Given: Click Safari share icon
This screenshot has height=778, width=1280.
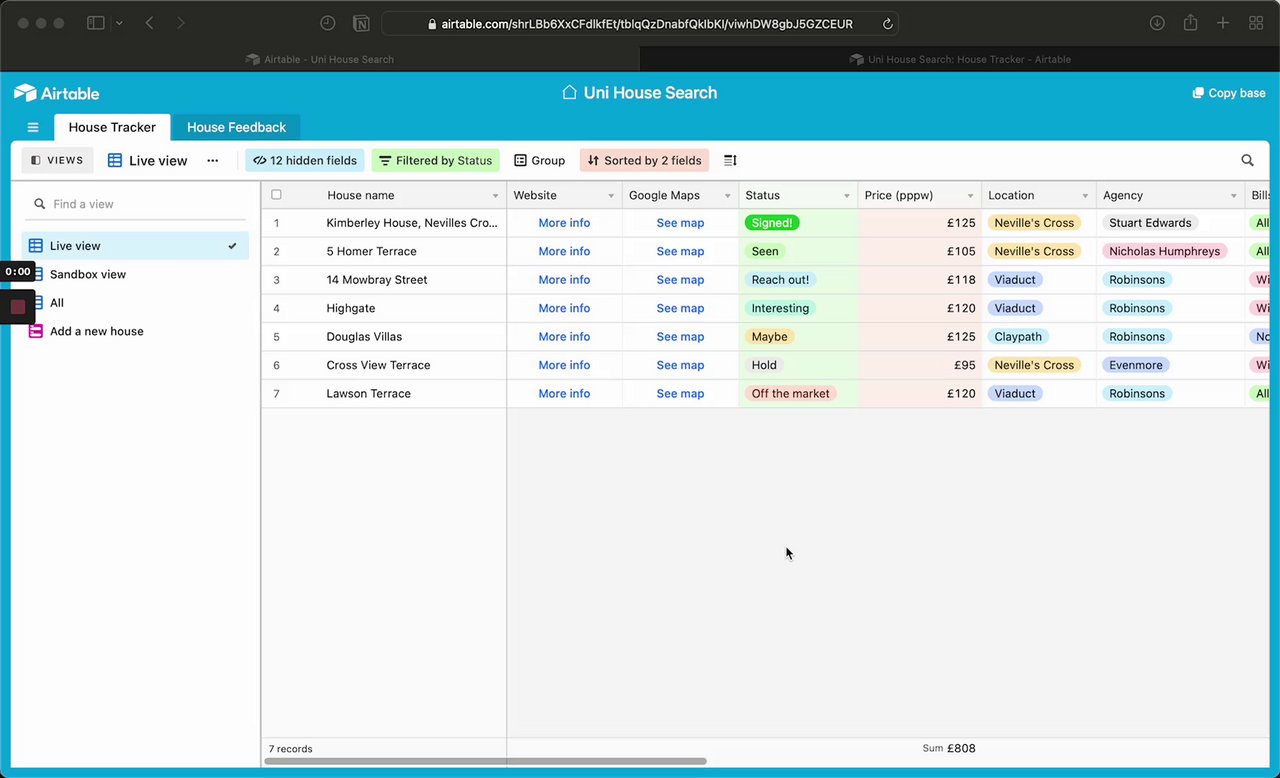Looking at the screenshot, I should click(x=1190, y=23).
